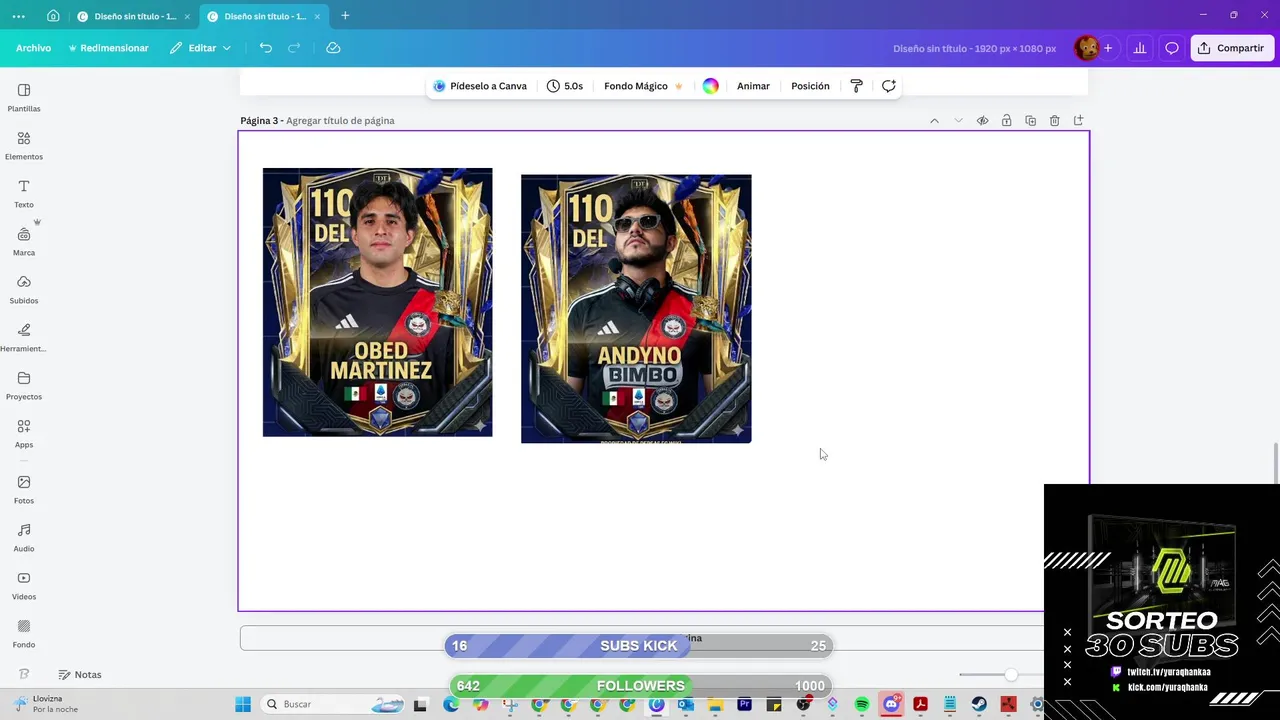Click the Canva home icon
The height and width of the screenshot is (720, 1280).
pyautogui.click(x=53, y=16)
